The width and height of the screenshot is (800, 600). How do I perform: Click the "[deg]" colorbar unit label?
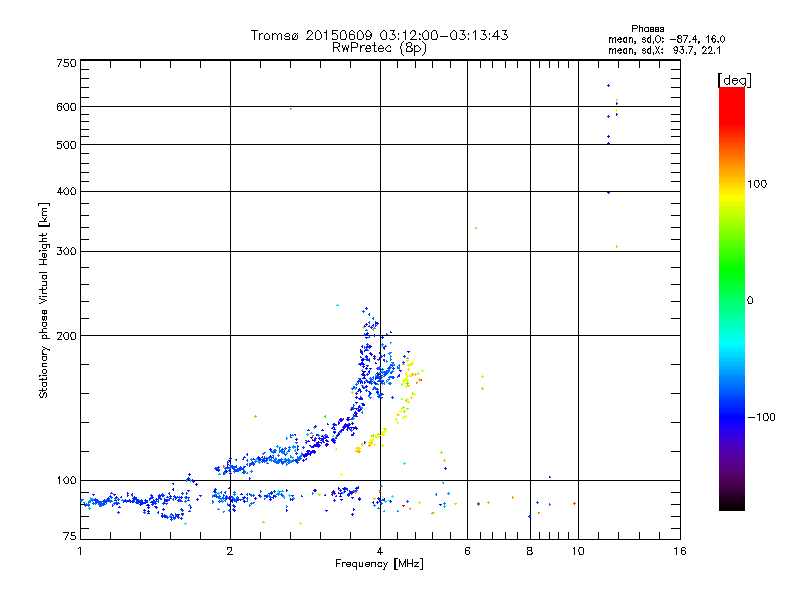click(734, 80)
